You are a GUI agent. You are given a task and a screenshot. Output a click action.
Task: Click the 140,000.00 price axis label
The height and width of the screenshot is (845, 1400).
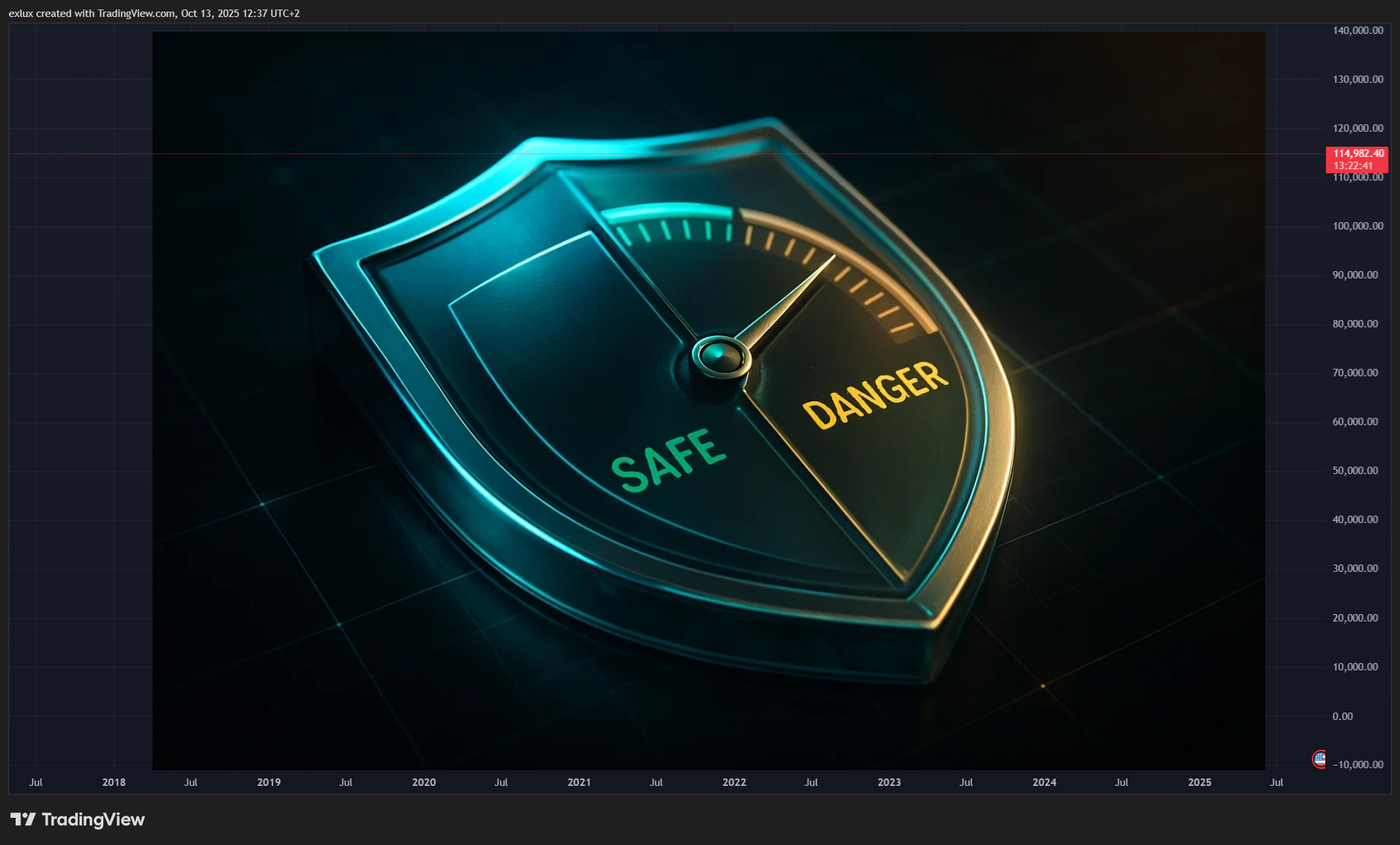coord(1358,30)
